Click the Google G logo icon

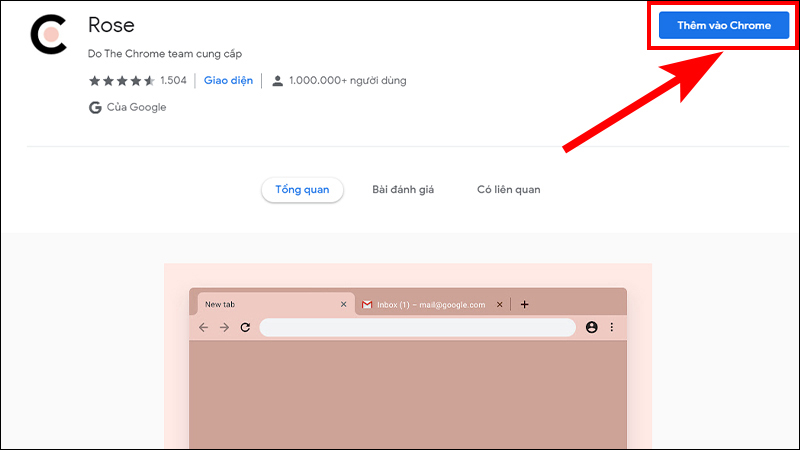point(95,107)
